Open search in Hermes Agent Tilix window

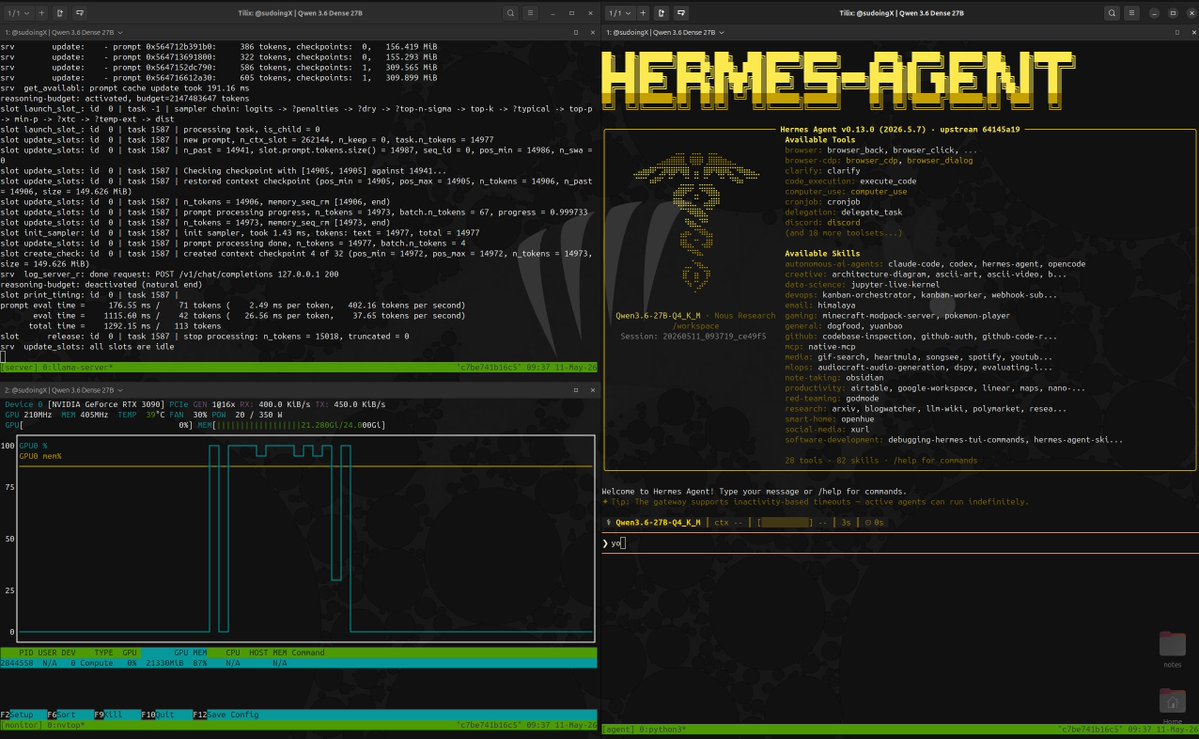pos(1112,13)
